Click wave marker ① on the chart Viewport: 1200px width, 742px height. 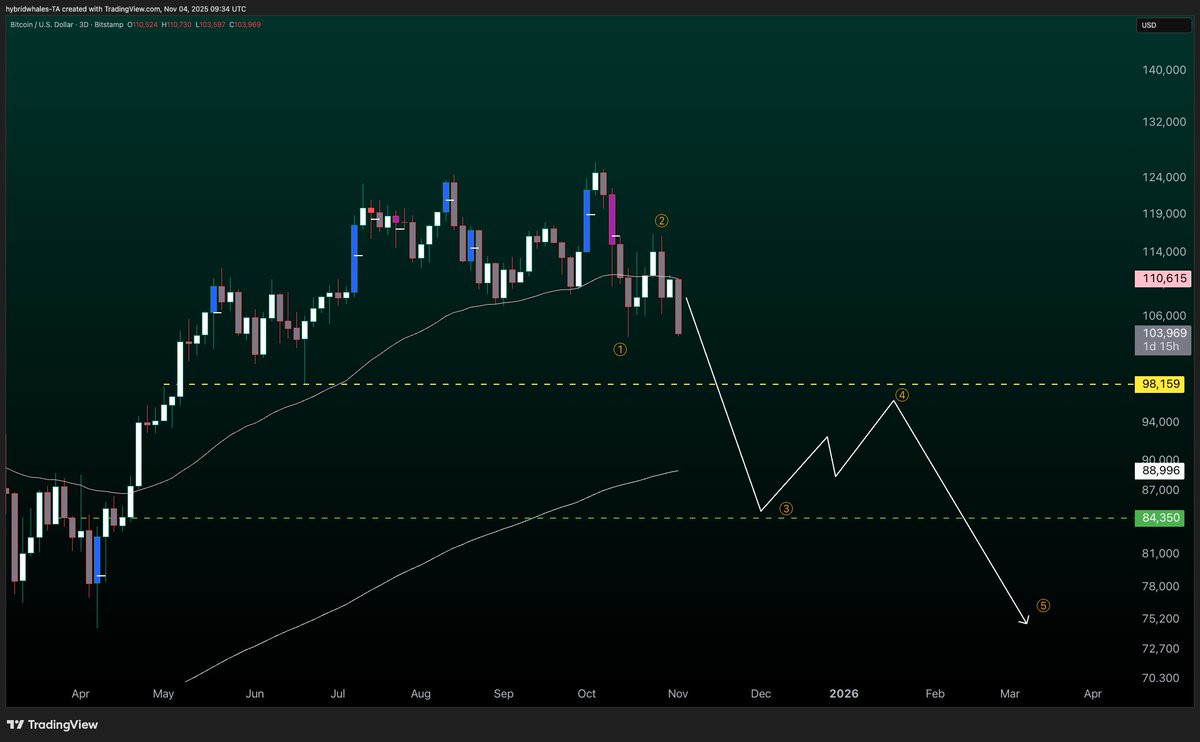[620, 348]
